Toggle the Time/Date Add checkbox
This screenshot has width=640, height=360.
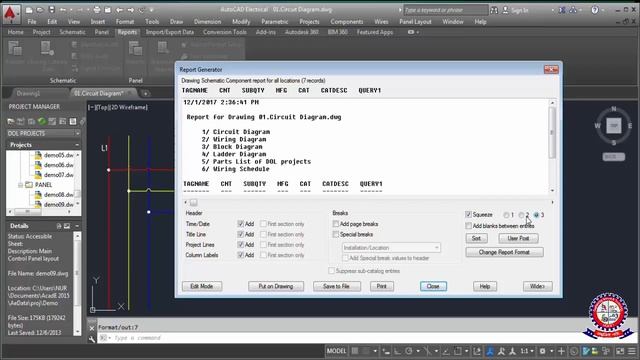pyautogui.click(x=240, y=224)
